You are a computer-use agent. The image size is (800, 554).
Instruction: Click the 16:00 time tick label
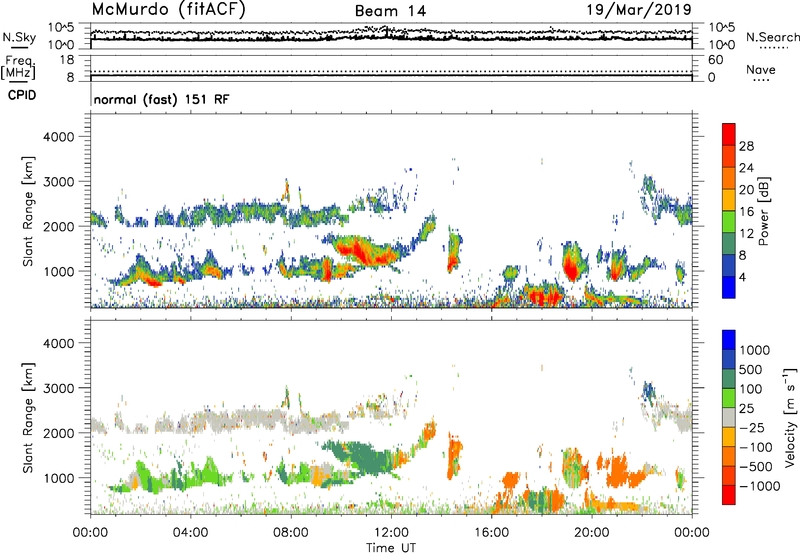491,533
